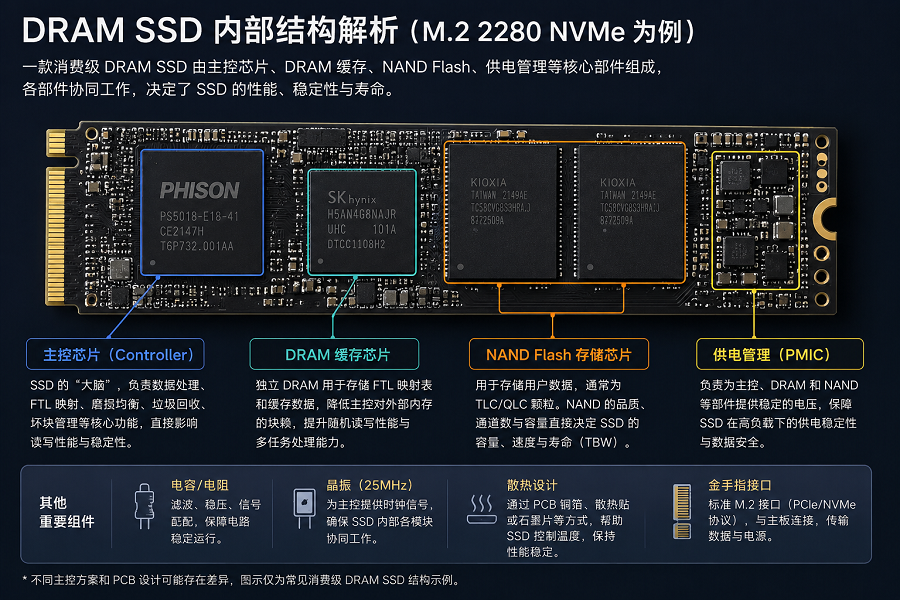
Task: Select the 主控芯片 (Controller) label box
Action: (115, 354)
